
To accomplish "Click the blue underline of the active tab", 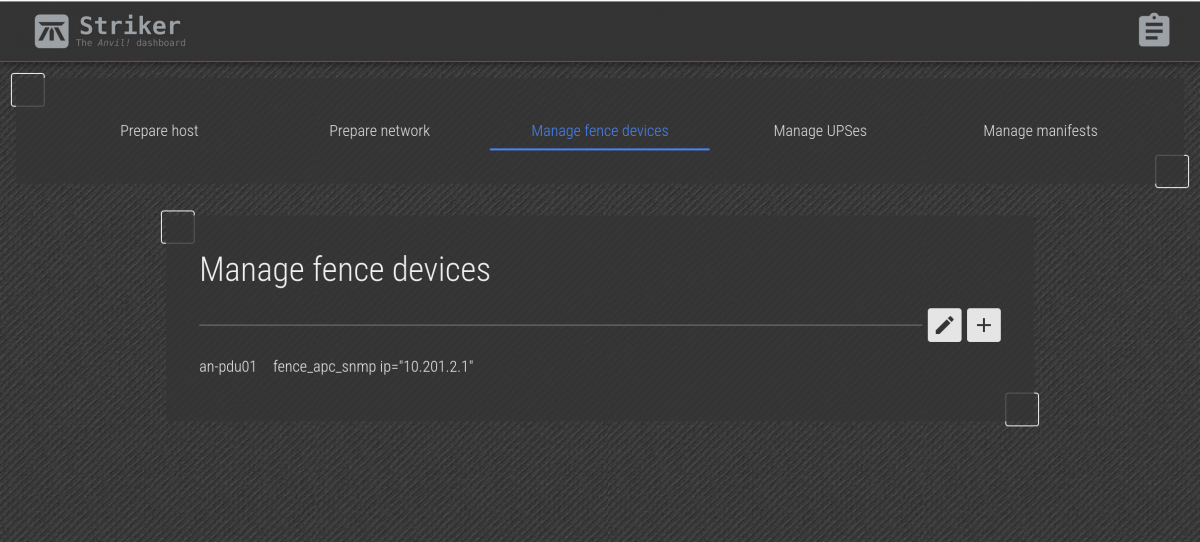I will point(600,149).
